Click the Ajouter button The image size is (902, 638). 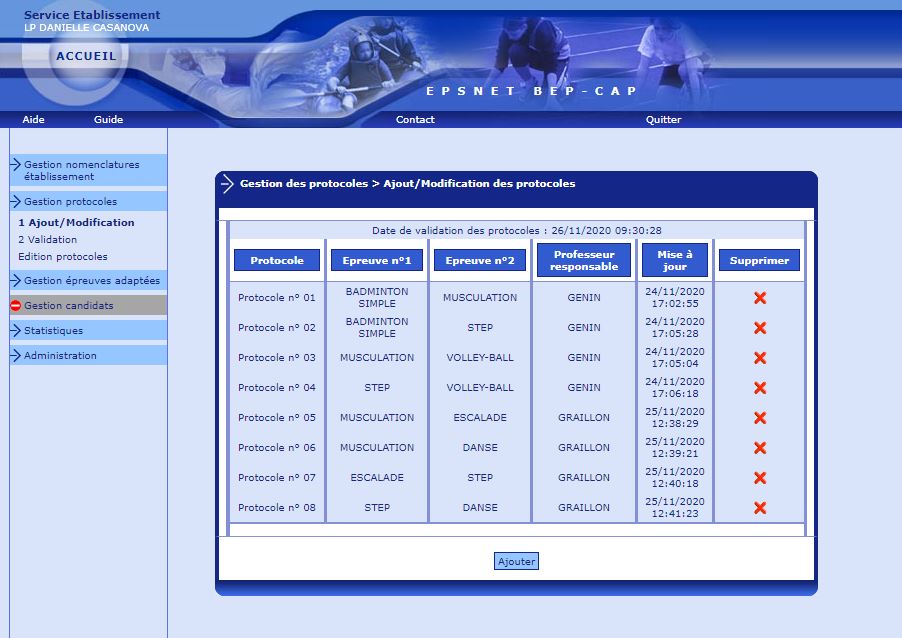(516, 561)
